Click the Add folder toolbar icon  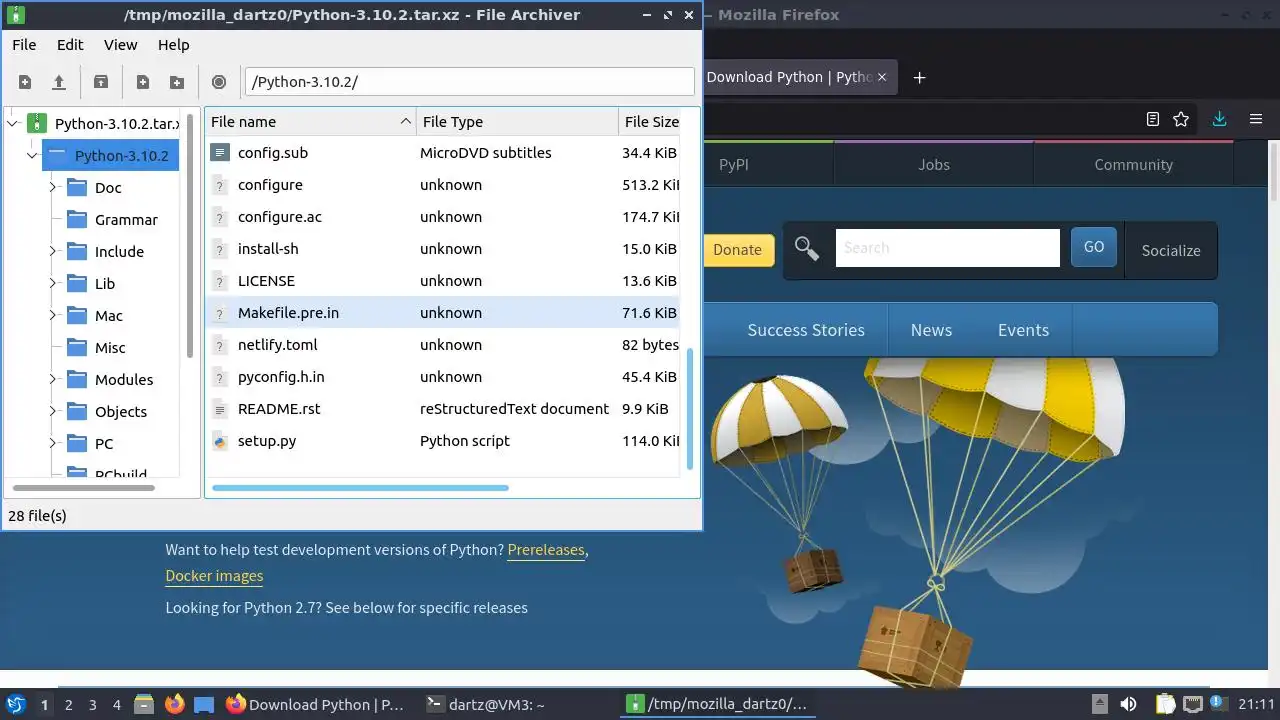[x=177, y=82]
